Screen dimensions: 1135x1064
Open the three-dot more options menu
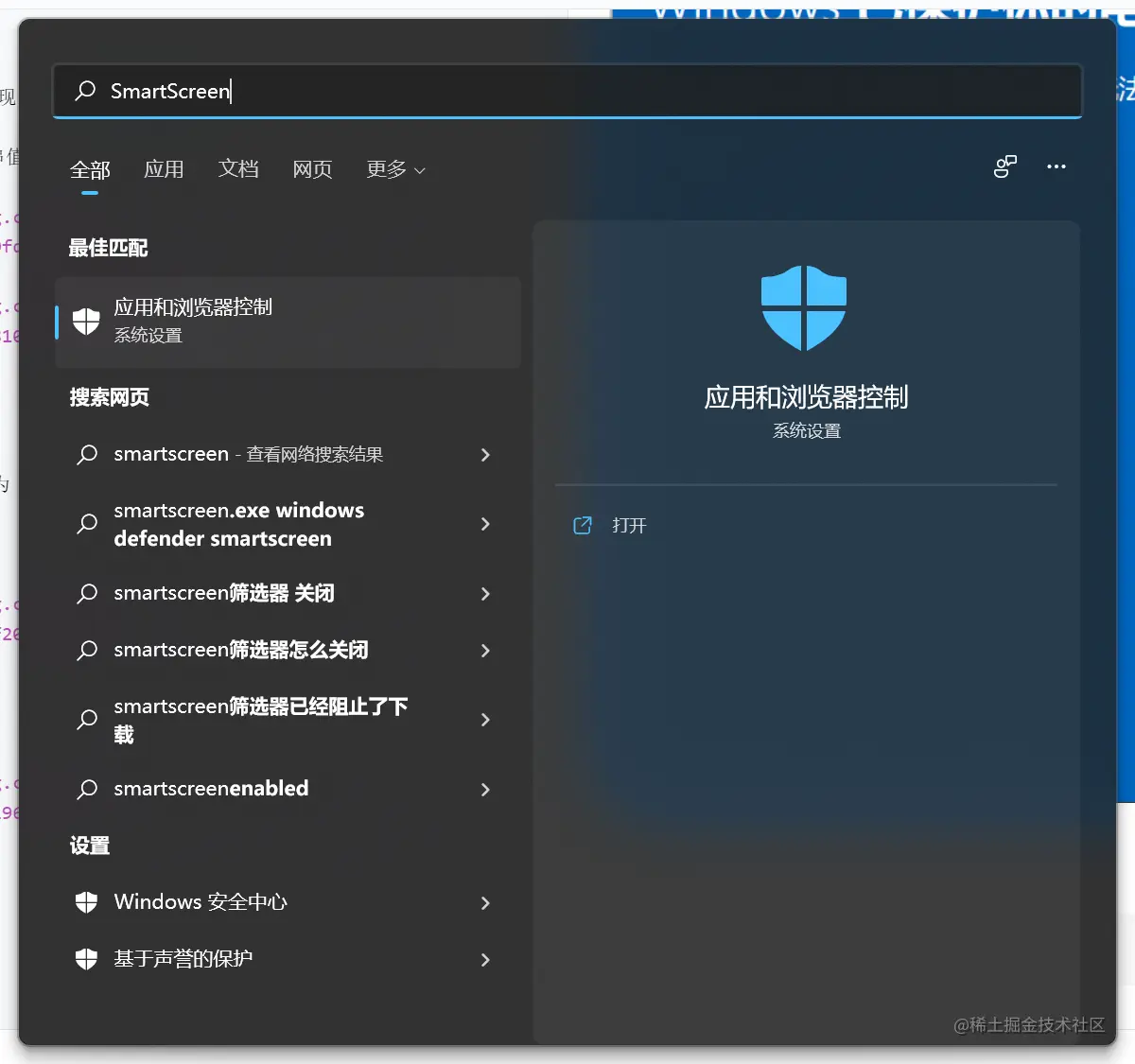1056,166
